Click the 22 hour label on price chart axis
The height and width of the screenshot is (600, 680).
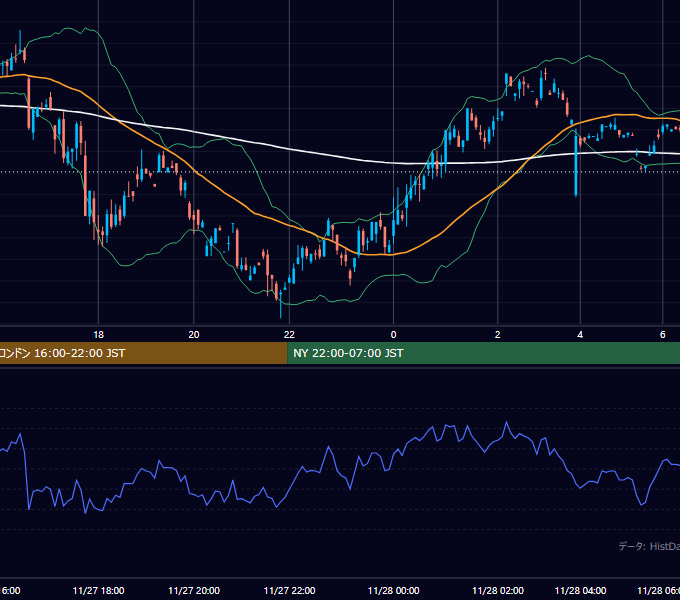[289, 335]
